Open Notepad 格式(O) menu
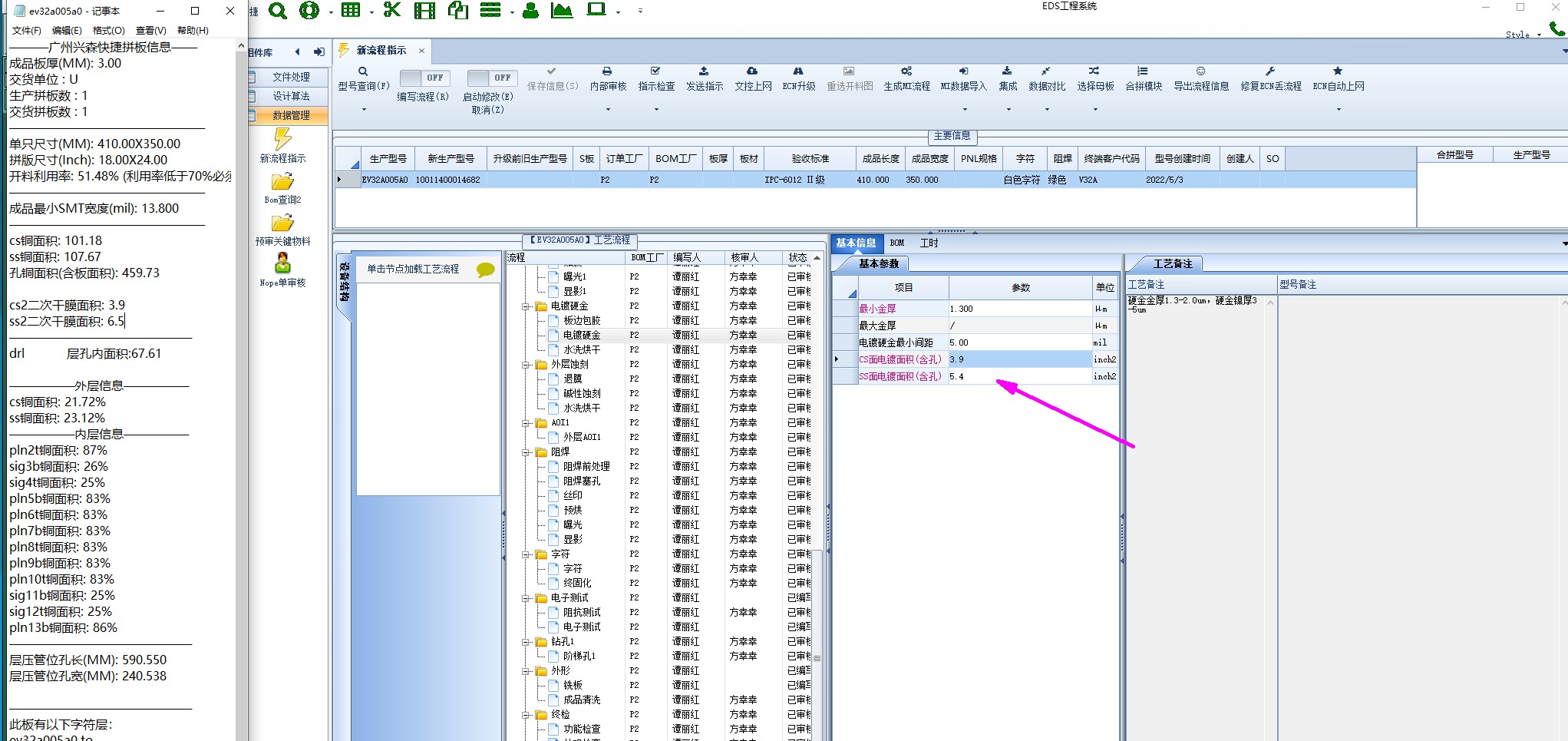Screen dimensions: 1568x741 pyautogui.click(x=108, y=31)
